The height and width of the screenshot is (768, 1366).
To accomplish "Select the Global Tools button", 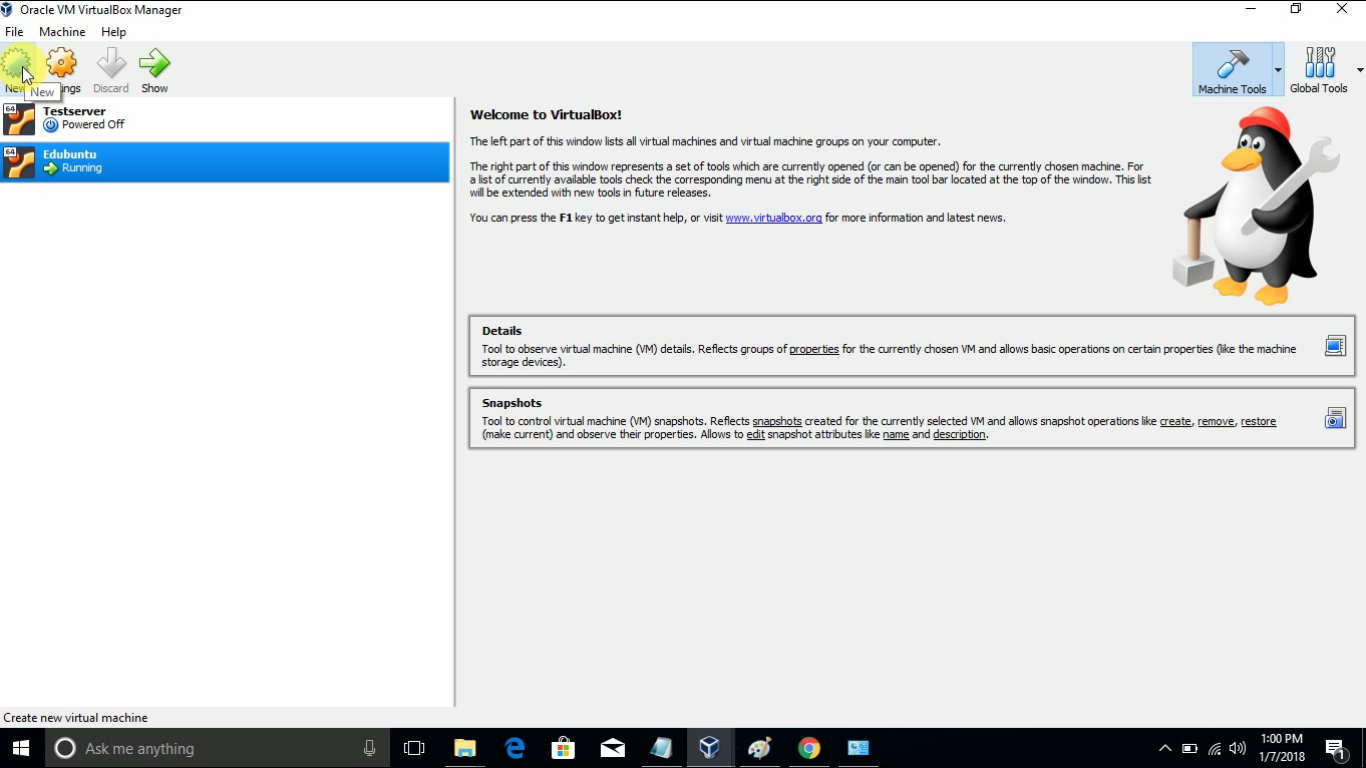I will (1319, 69).
